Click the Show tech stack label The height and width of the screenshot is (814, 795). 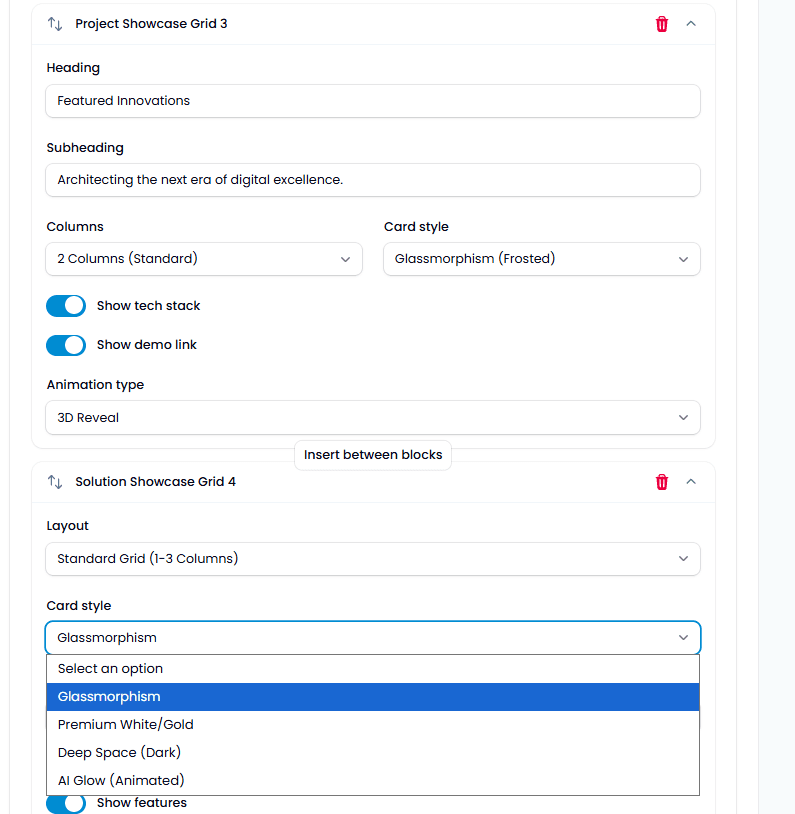[x=149, y=306]
